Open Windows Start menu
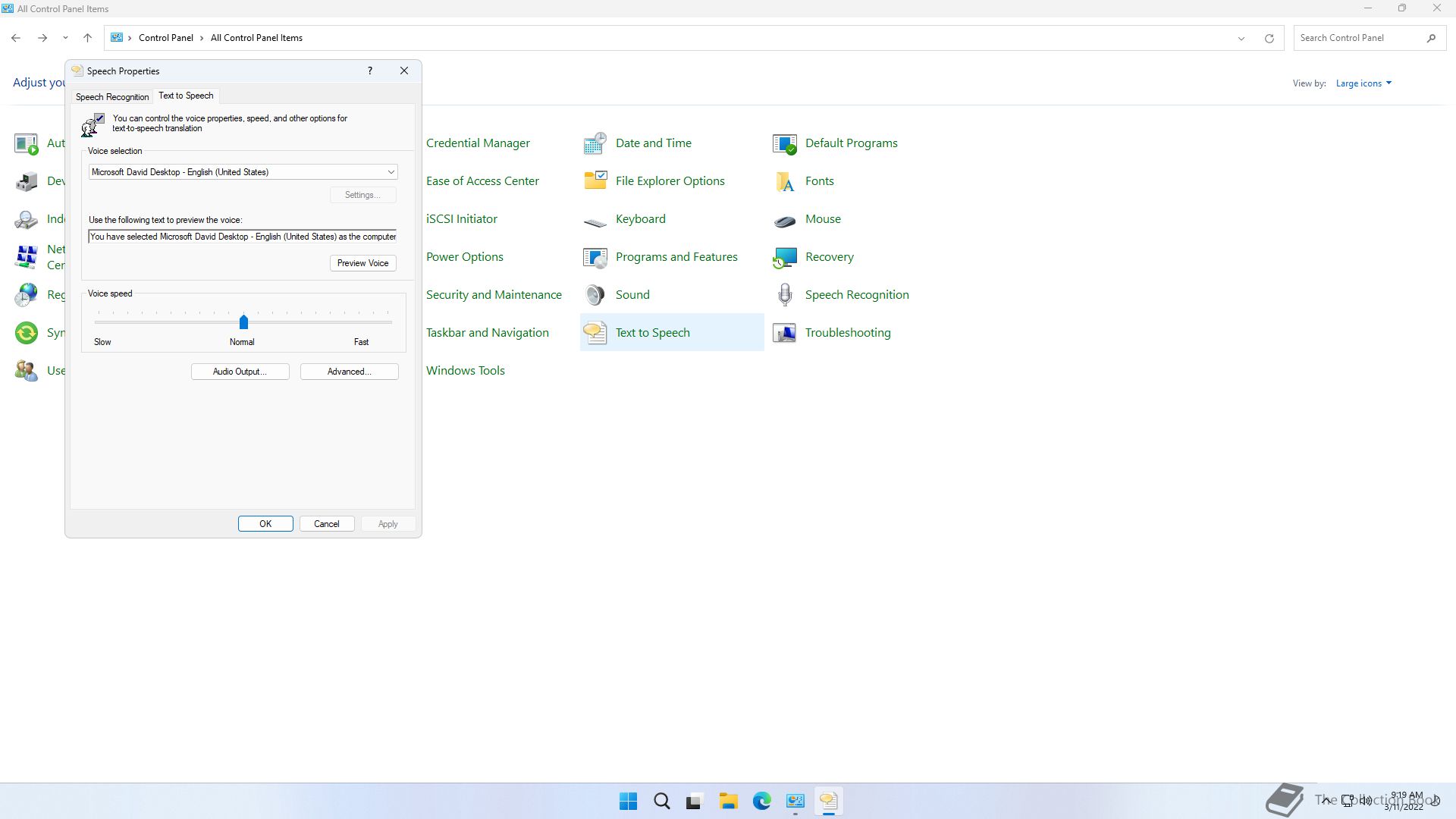 628,801
